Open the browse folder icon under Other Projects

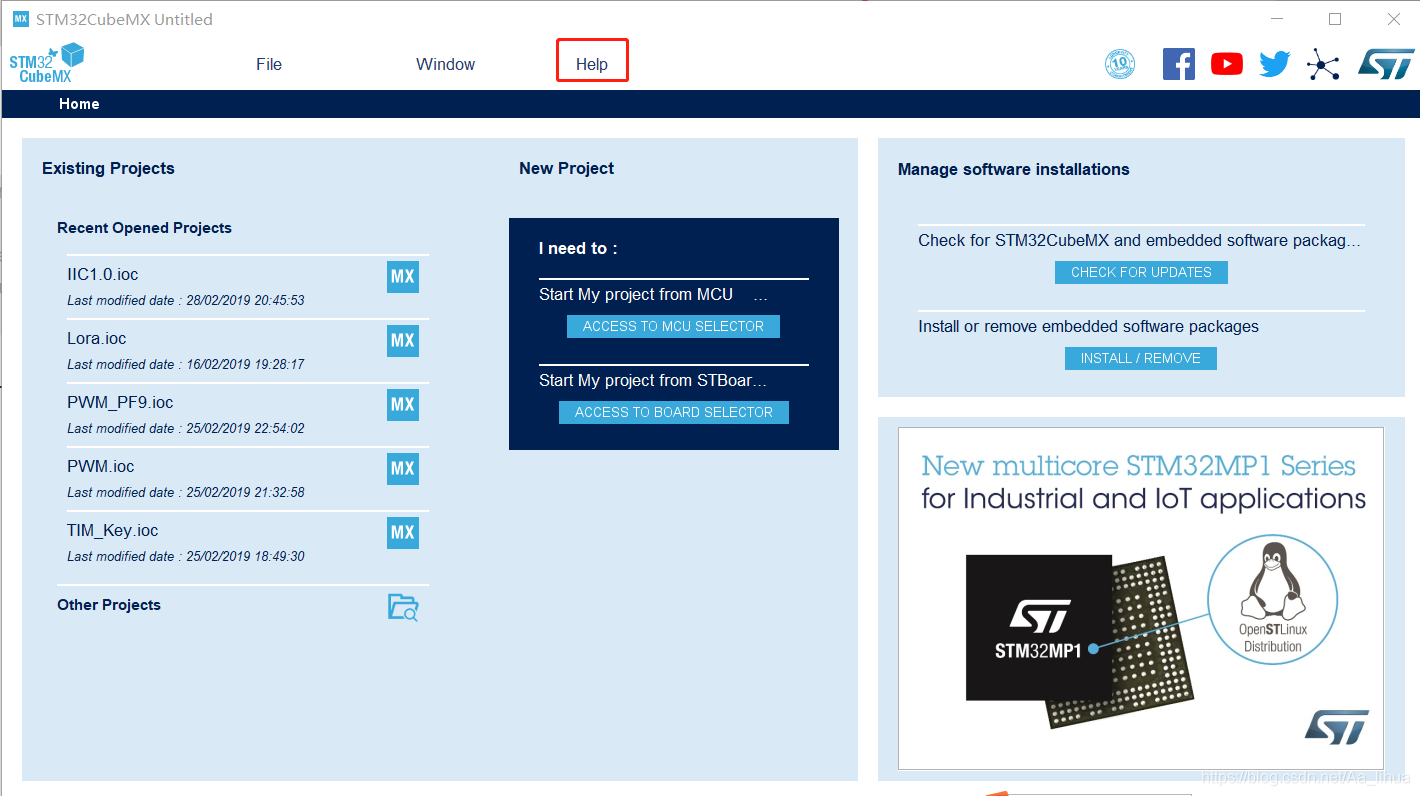[402, 607]
